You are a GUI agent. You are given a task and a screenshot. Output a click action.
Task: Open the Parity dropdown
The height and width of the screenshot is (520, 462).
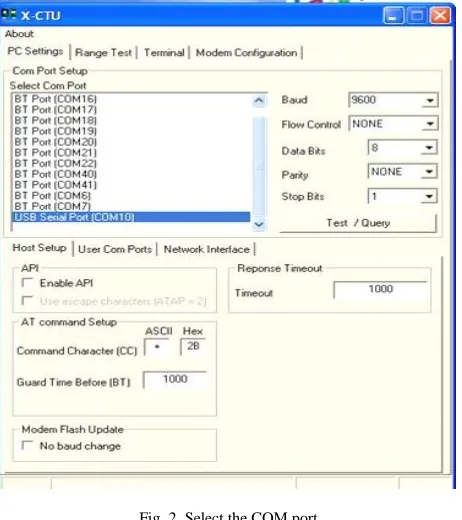coord(429,172)
